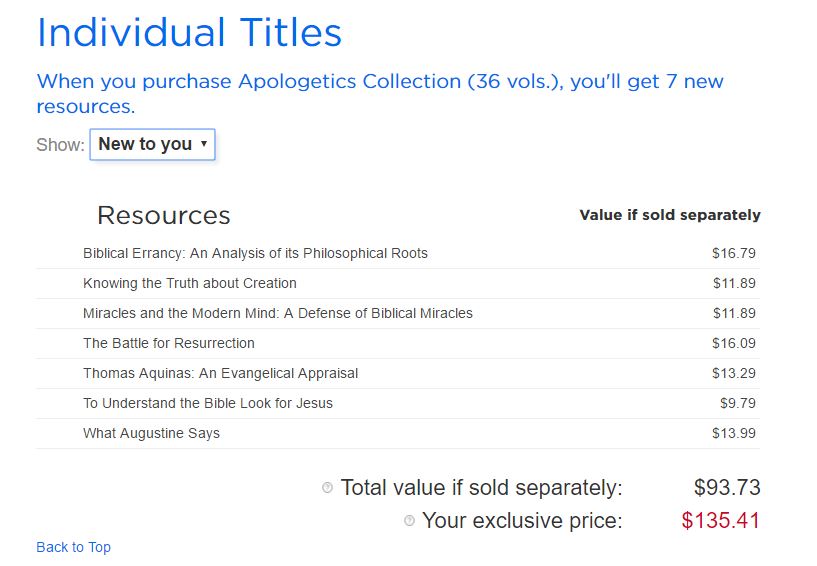Open the Show "New to you" dropdown
The width and height of the screenshot is (817, 566).
(153, 144)
